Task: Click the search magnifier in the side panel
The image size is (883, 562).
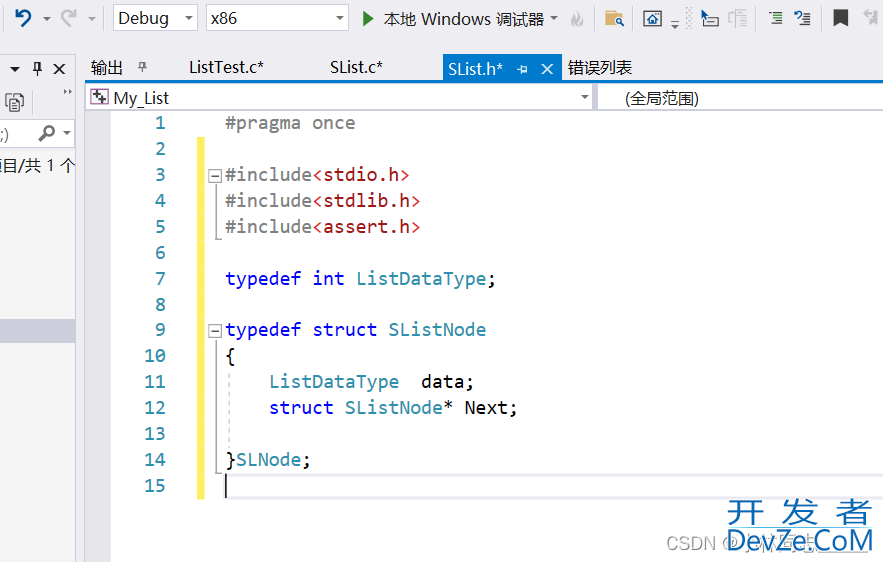Action: coord(46,133)
